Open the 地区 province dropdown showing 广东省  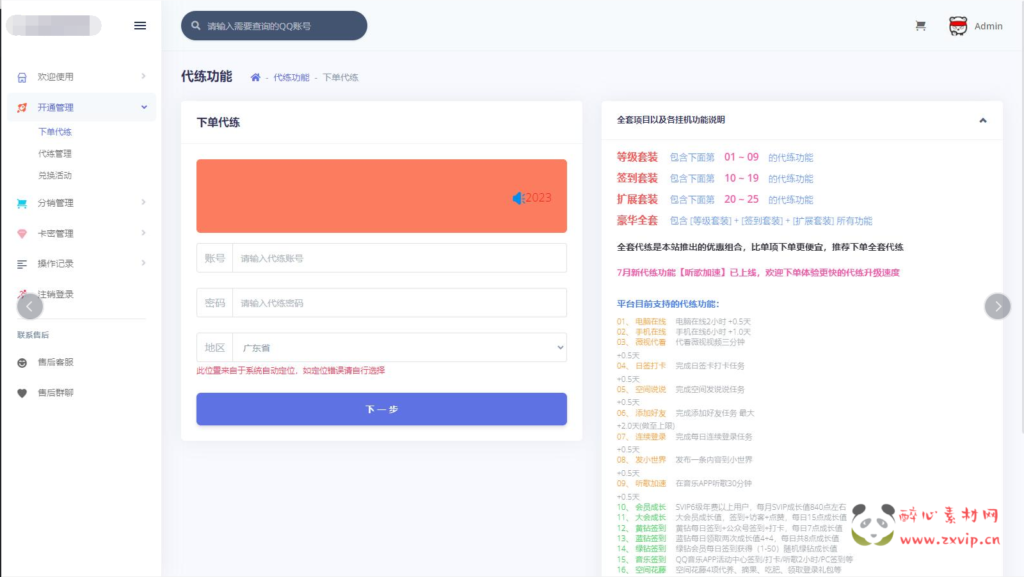click(x=400, y=347)
